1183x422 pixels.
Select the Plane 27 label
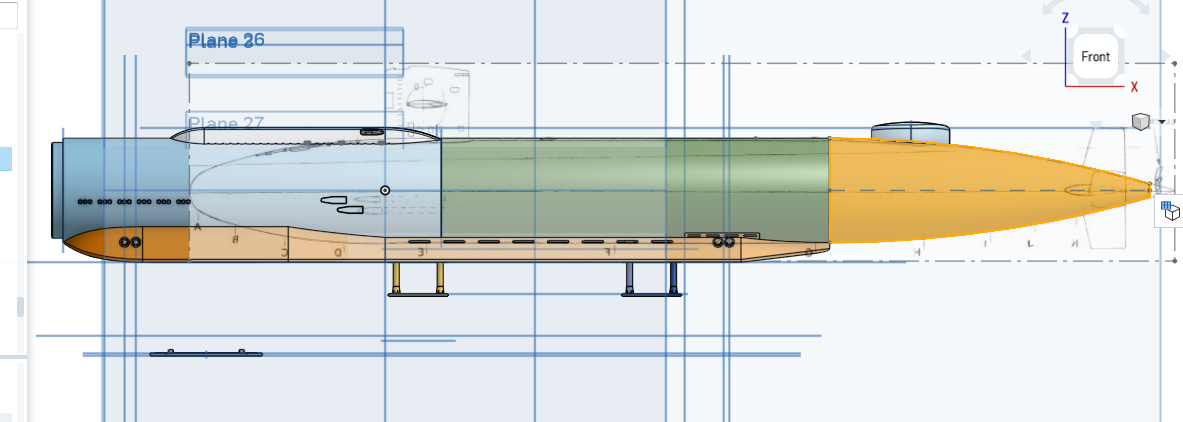tap(225, 124)
